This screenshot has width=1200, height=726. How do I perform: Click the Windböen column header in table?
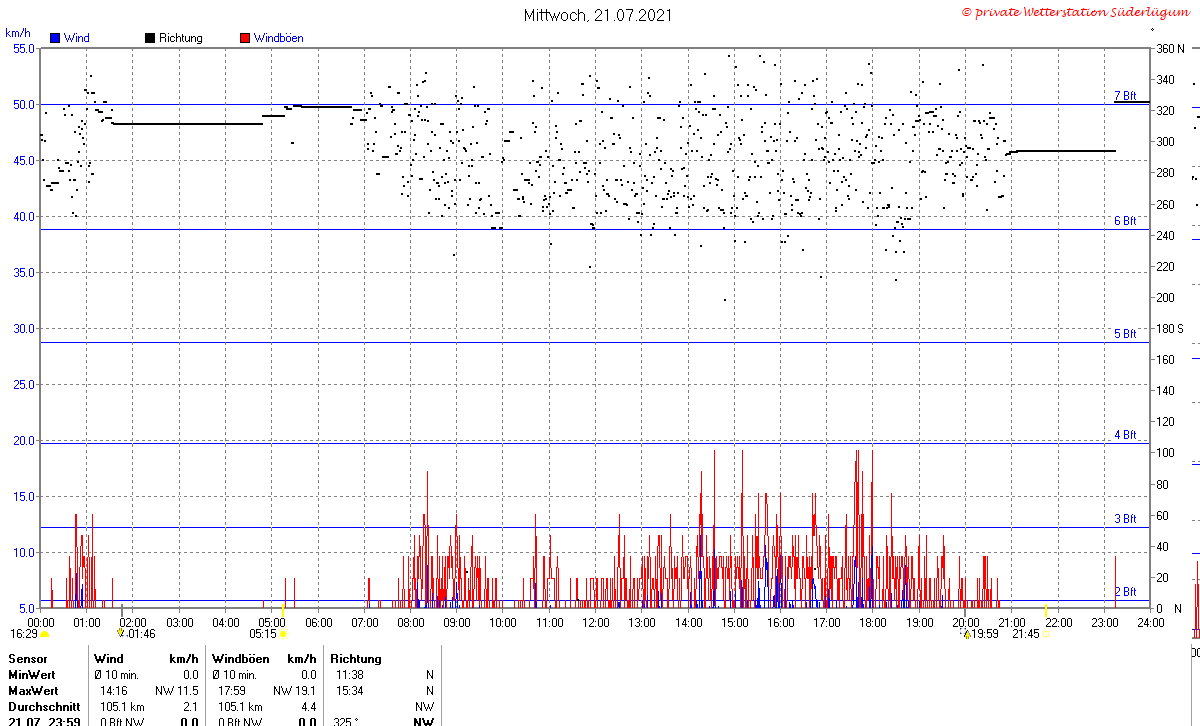click(x=240, y=659)
